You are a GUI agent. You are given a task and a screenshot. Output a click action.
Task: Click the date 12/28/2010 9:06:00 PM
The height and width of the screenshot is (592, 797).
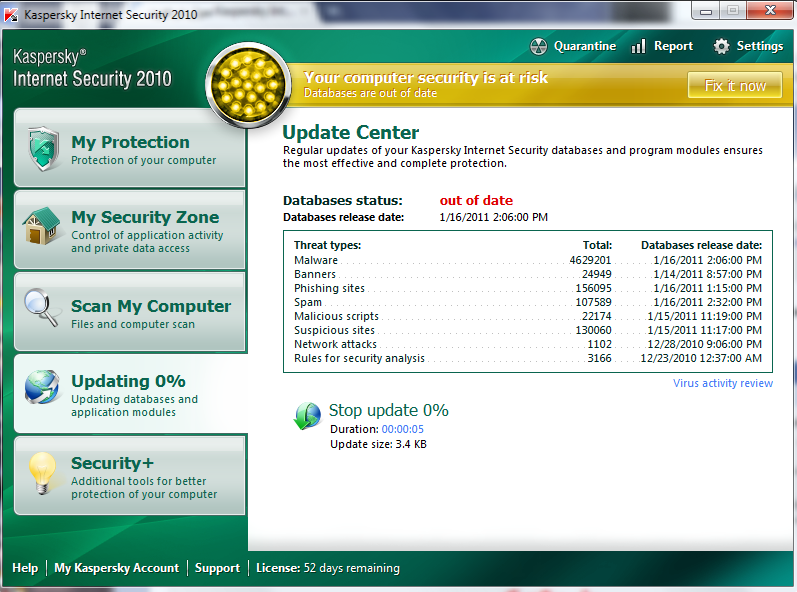pos(704,345)
